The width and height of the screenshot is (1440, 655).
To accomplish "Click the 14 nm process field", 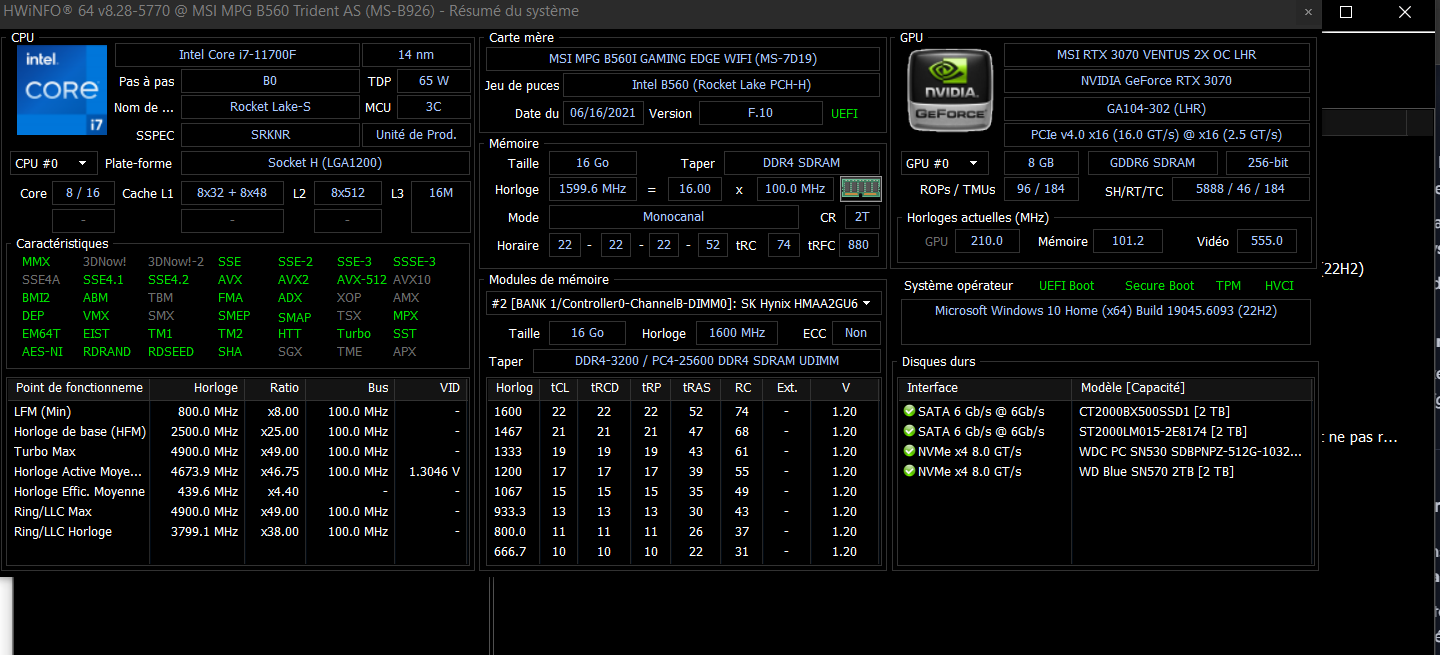I will pyautogui.click(x=416, y=55).
